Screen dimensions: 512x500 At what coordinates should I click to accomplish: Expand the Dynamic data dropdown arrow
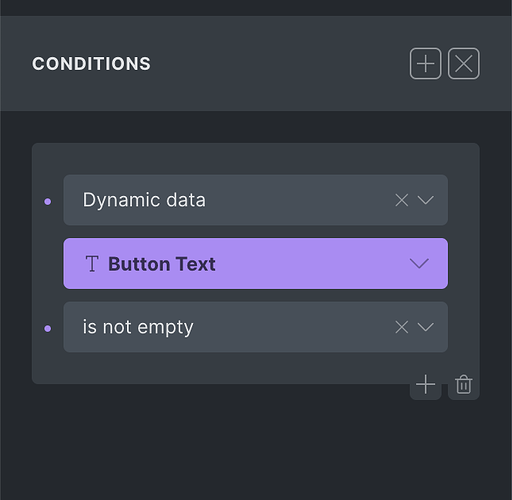click(x=425, y=200)
